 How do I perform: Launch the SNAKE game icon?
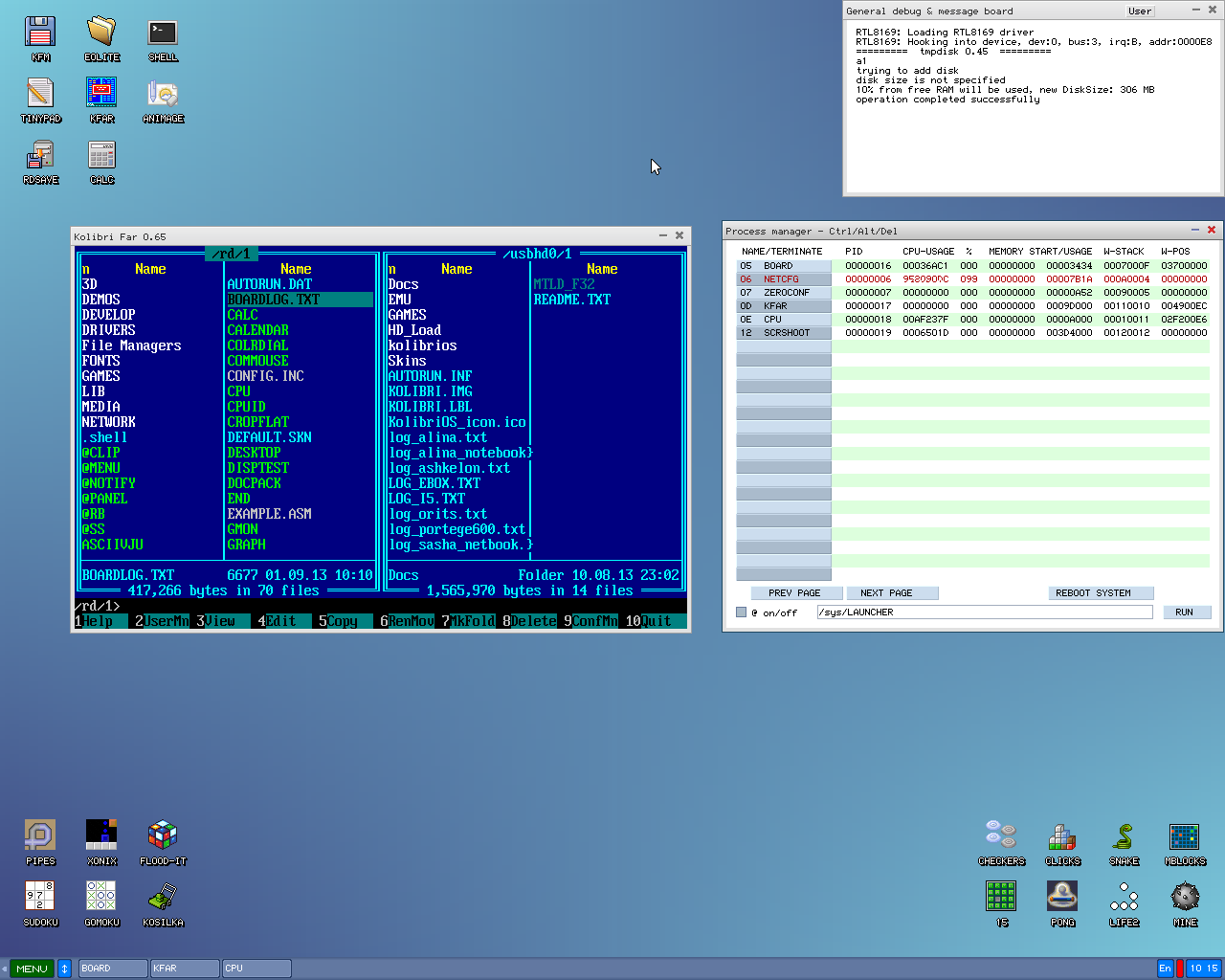pyautogui.click(x=1124, y=837)
